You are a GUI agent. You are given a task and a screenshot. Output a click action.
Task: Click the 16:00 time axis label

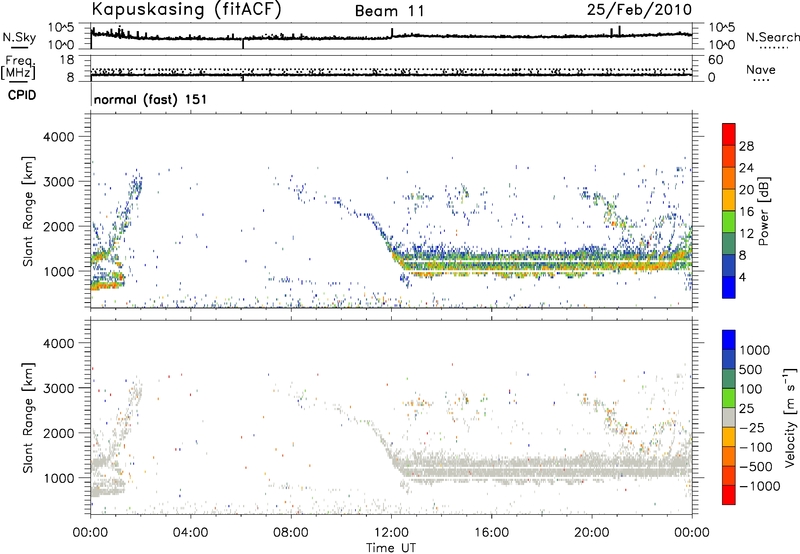click(x=491, y=533)
